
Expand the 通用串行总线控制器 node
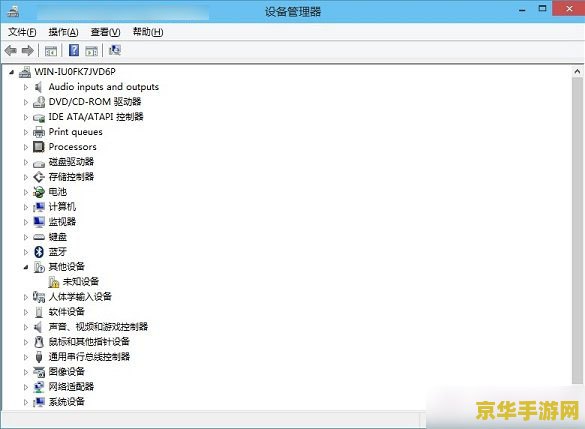26,357
